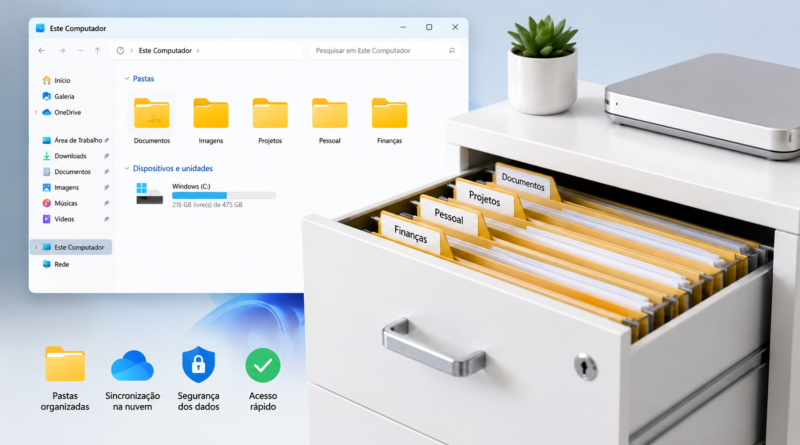Select the Imagens folder icon
The height and width of the screenshot is (445, 800).
(x=211, y=113)
